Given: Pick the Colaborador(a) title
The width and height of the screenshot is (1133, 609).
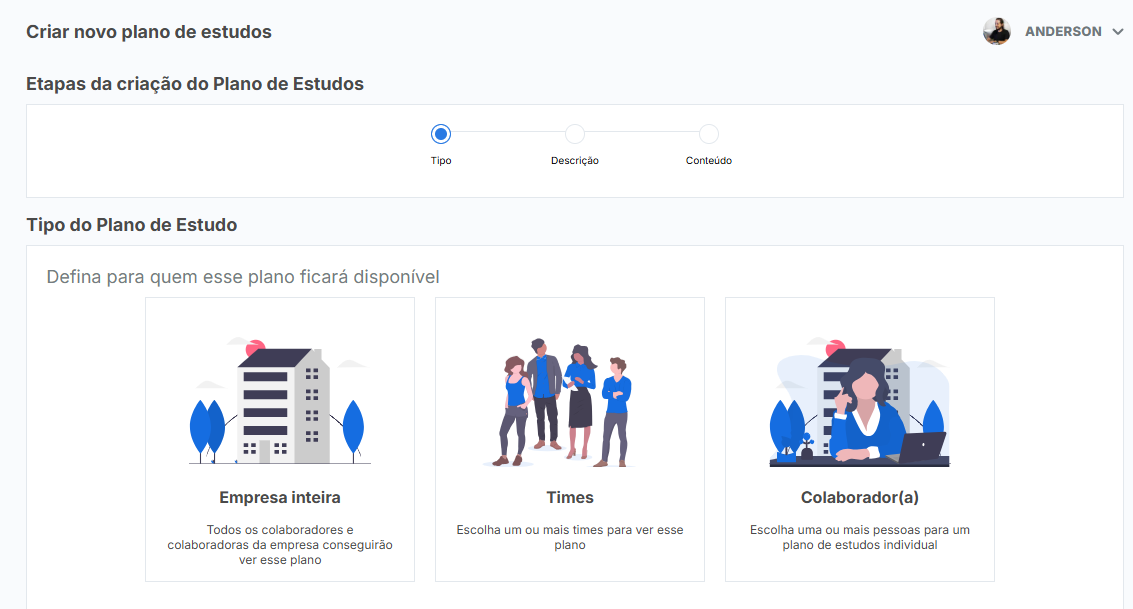Looking at the screenshot, I should pos(860,497).
